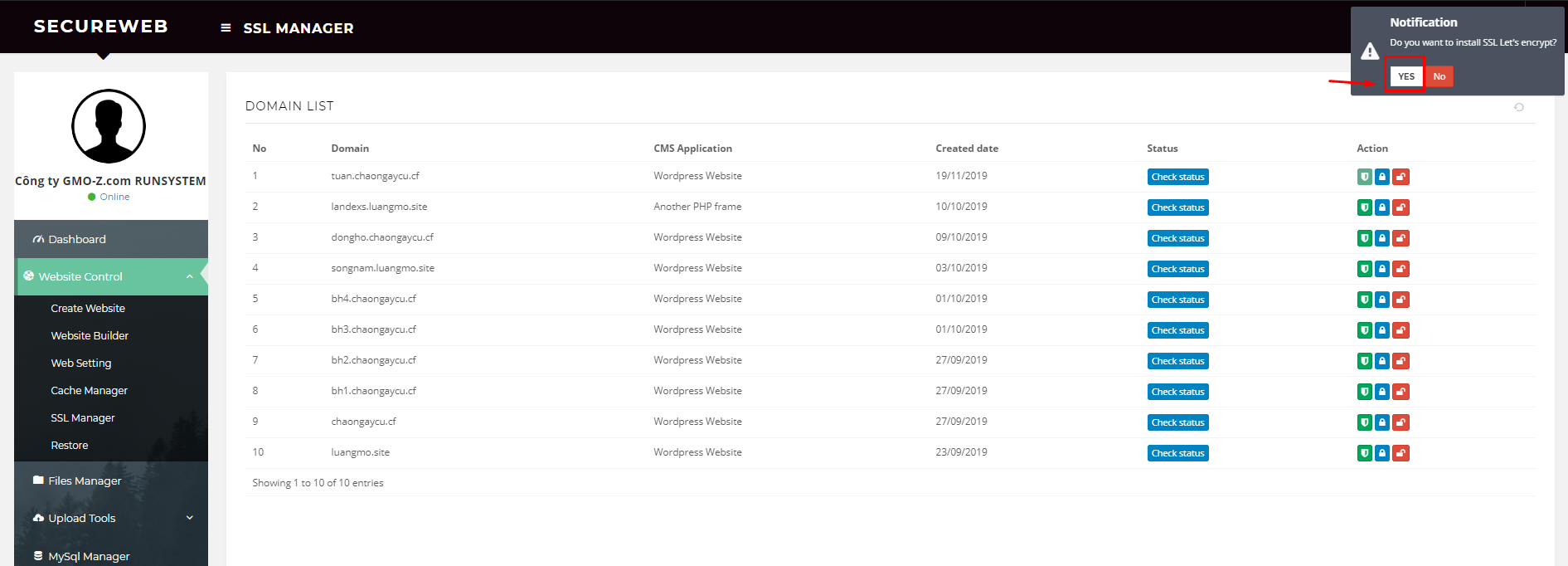Image resolution: width=1568 pixels, height=566 pixels.
Task: Click the red unlock icon in row 9, chaongaycu.cf
Action: pos(1401,422)
